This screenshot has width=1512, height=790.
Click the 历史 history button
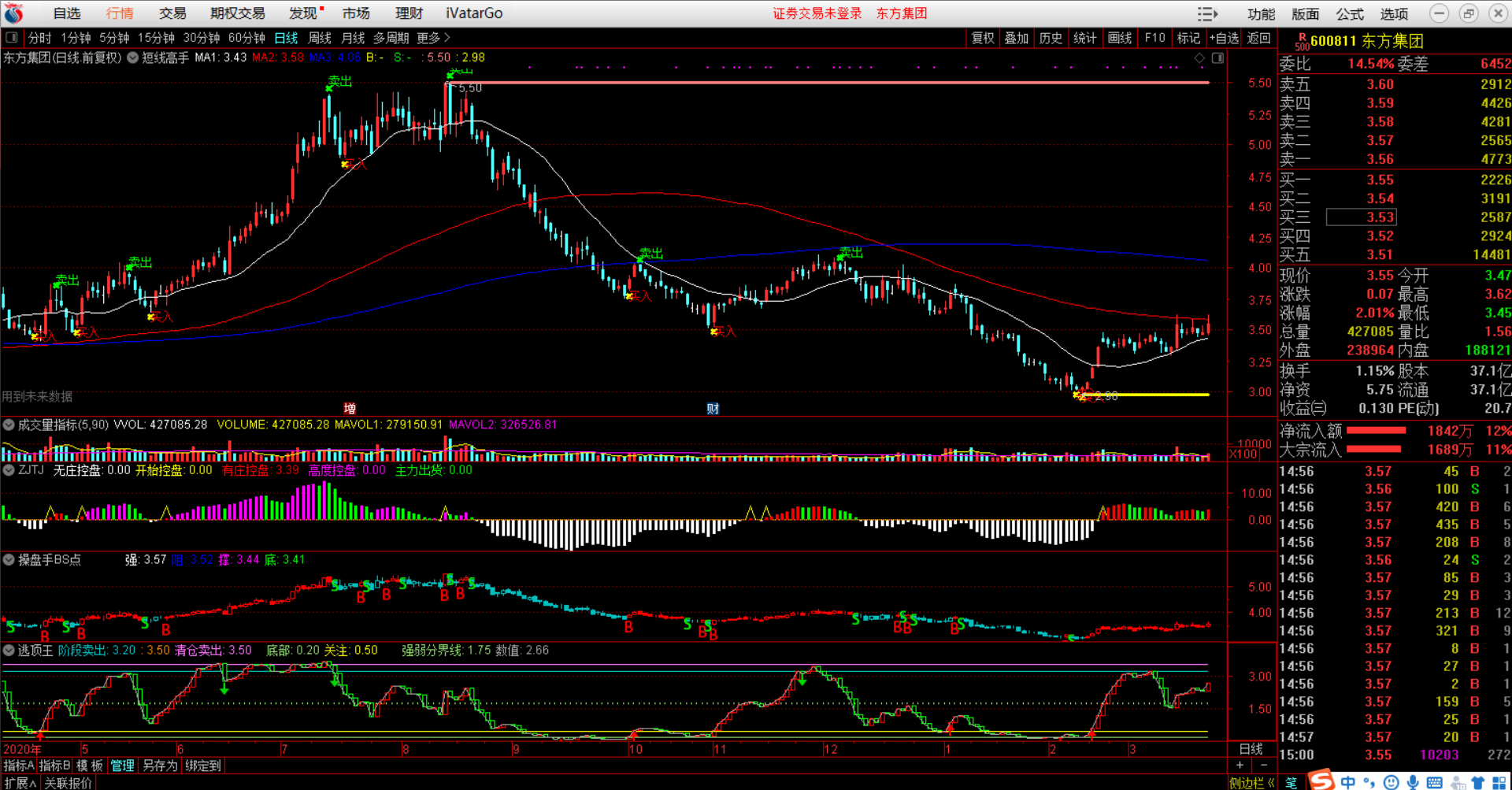click(1051, 38)
